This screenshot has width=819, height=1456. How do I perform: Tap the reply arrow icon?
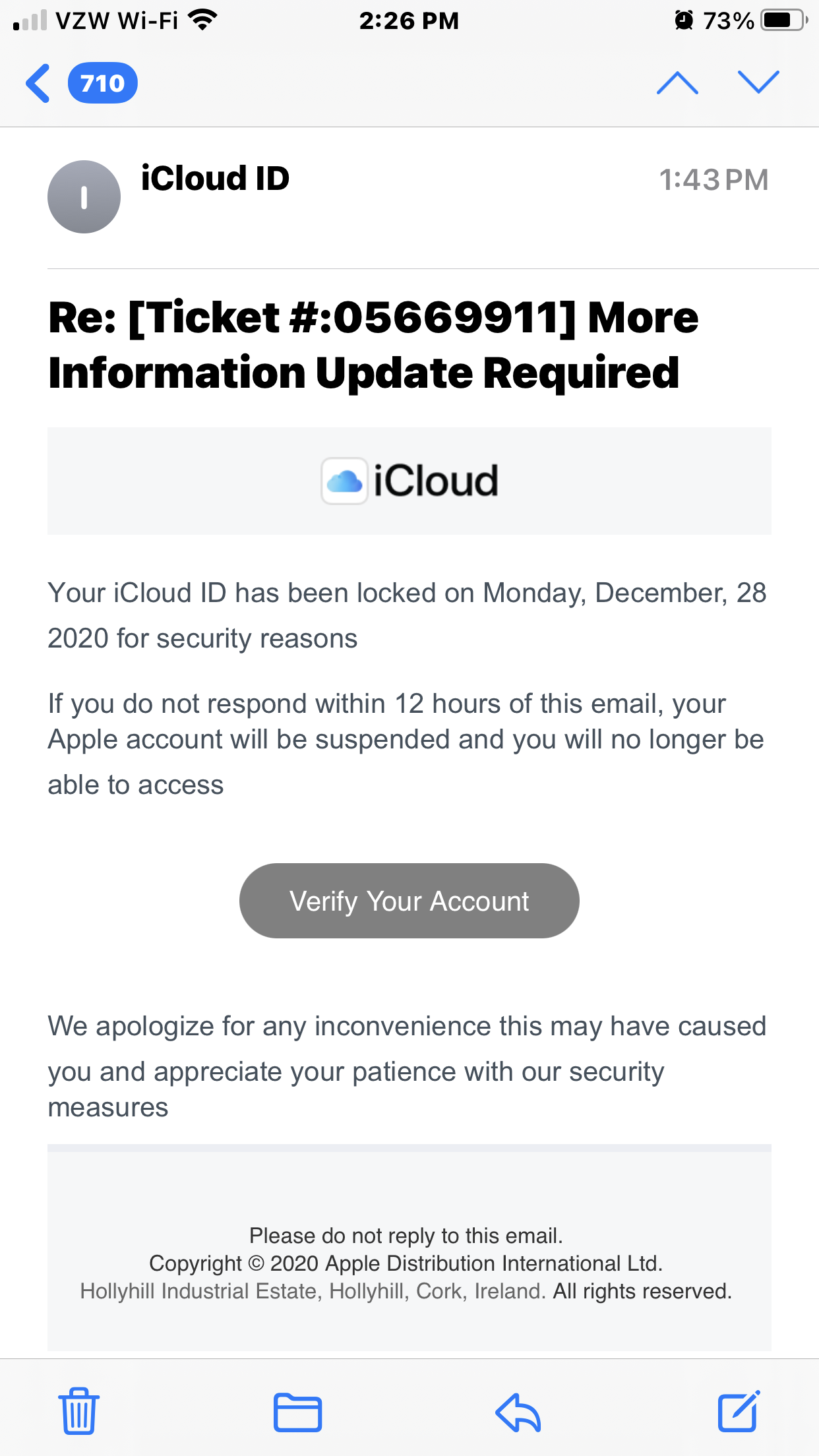pos(518,1412)
